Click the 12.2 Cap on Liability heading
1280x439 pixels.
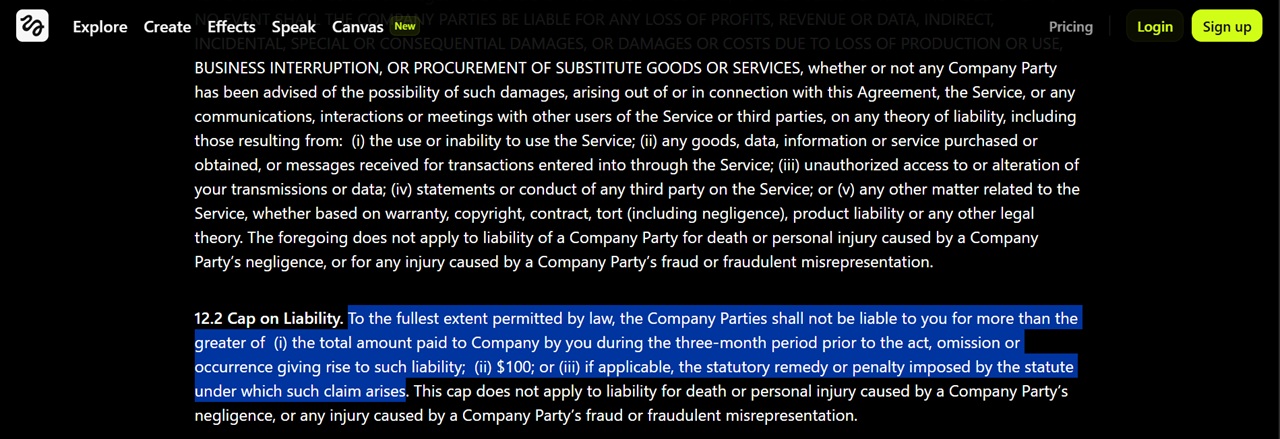coord(268,318)
